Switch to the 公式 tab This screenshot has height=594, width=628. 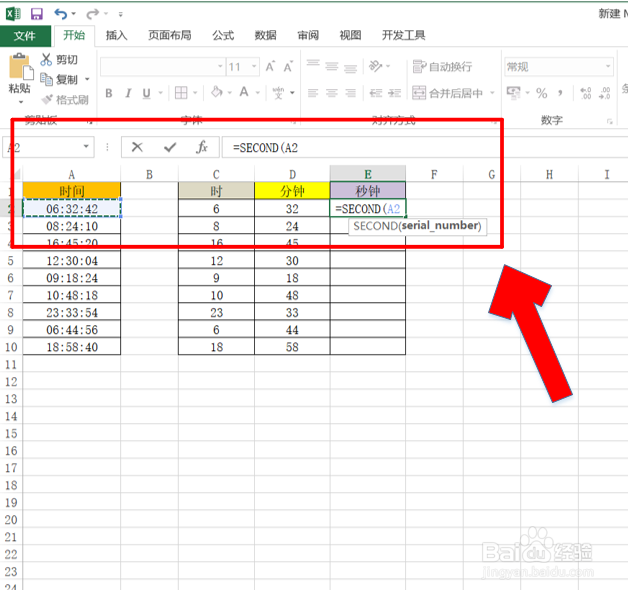(223, 35)
